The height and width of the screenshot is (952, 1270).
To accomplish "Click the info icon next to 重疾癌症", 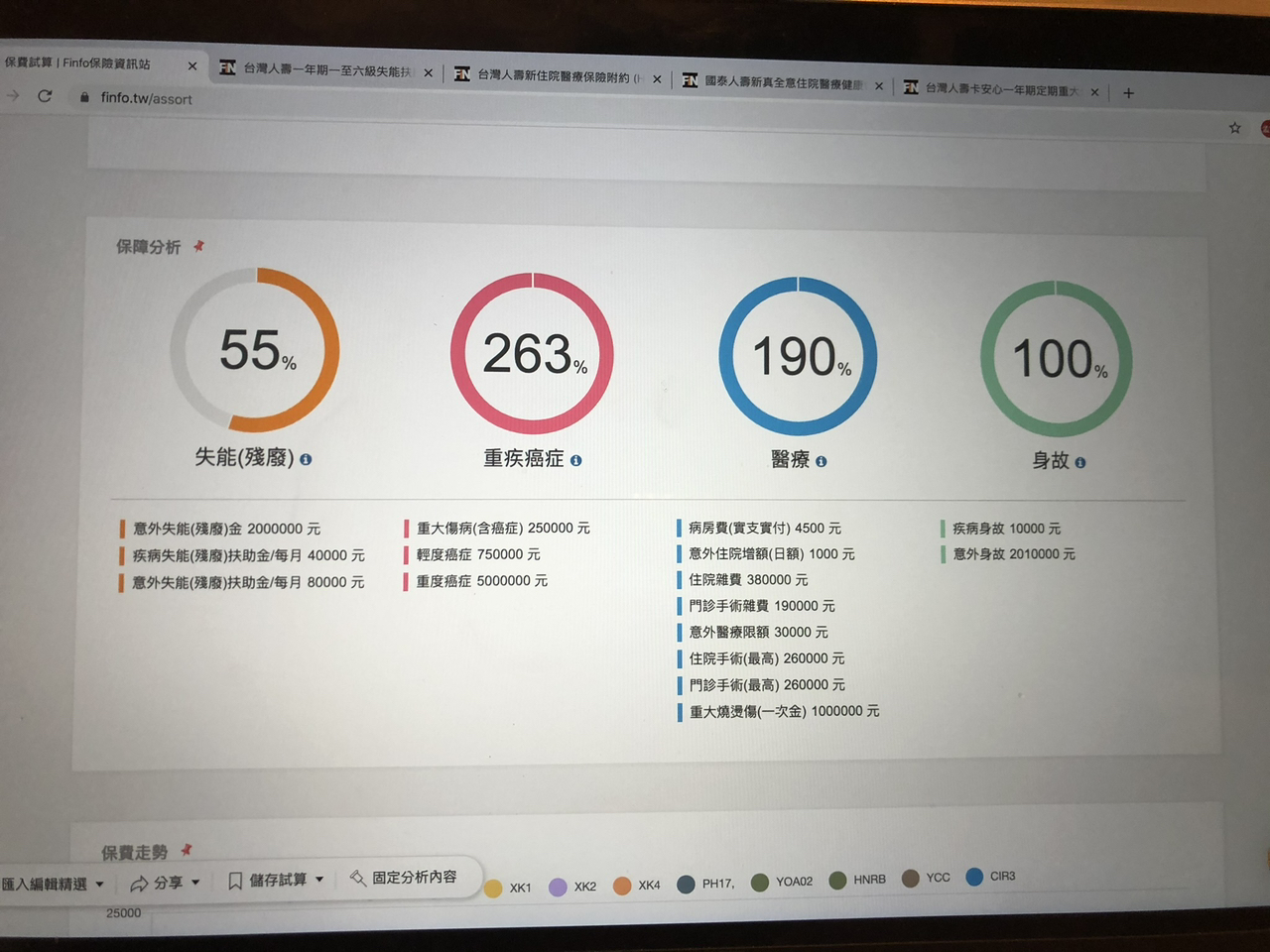I will [x=576, y=459].
